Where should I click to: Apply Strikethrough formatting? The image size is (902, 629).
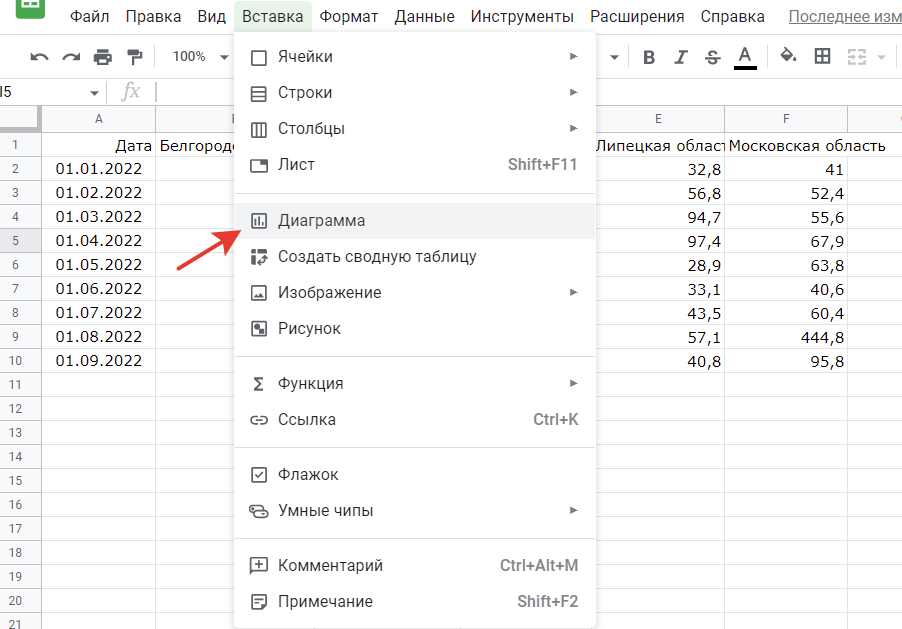tap(712, 57)
